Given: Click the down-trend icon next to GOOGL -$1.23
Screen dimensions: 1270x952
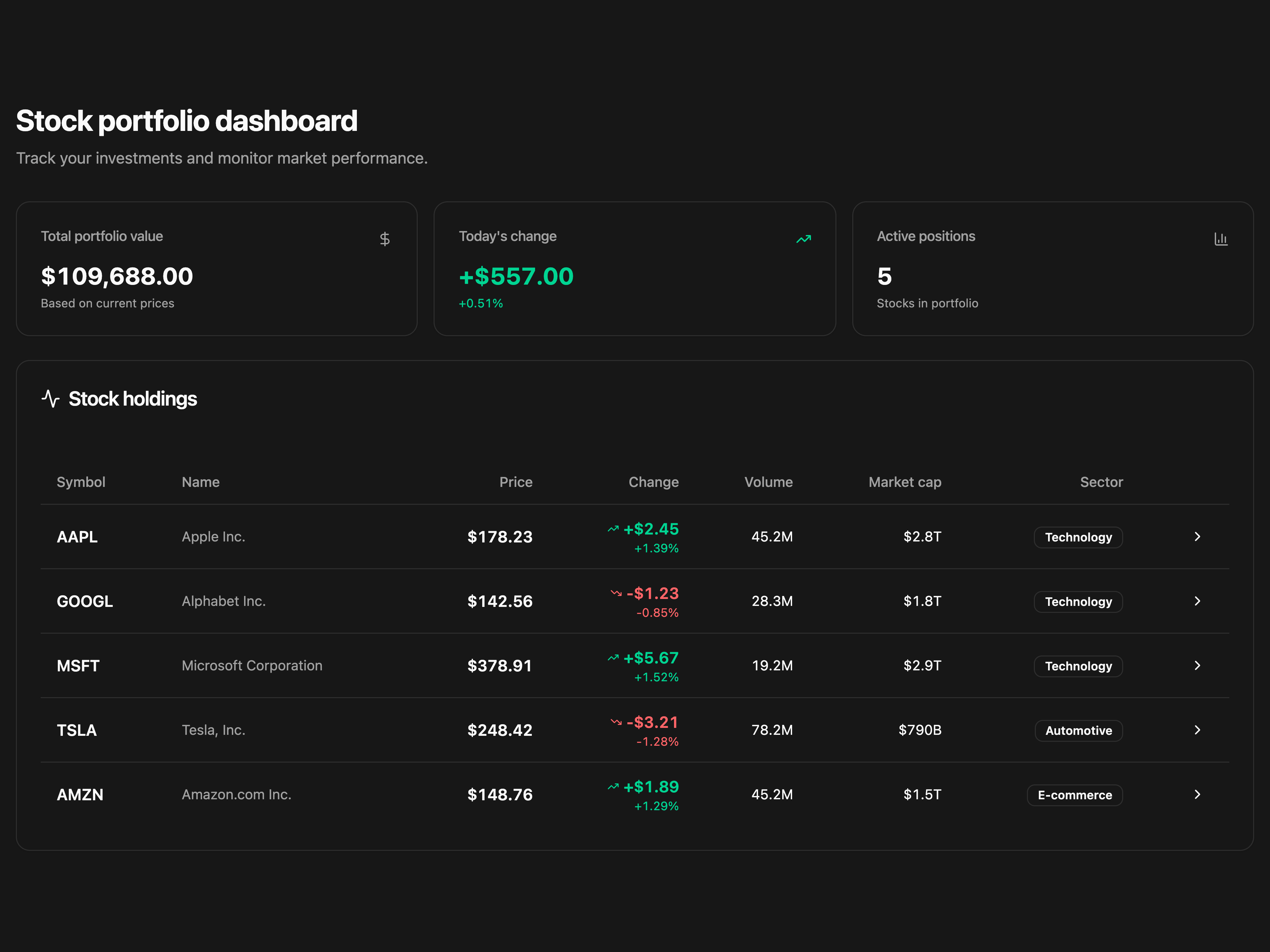Looking at the screenshot, I should pos(616,593).
